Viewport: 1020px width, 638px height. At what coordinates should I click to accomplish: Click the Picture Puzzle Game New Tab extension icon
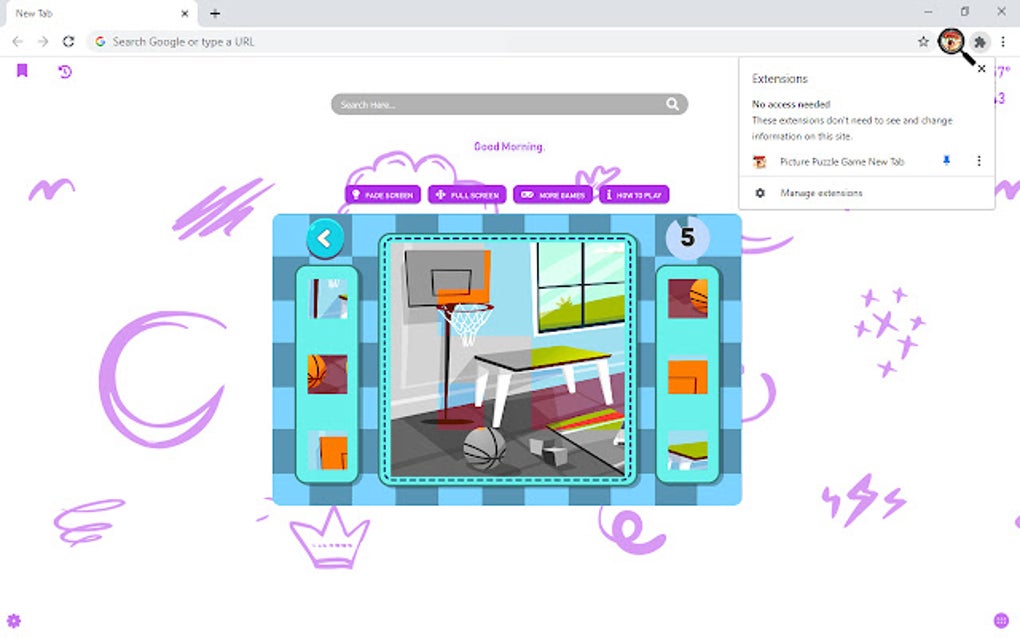760,161
